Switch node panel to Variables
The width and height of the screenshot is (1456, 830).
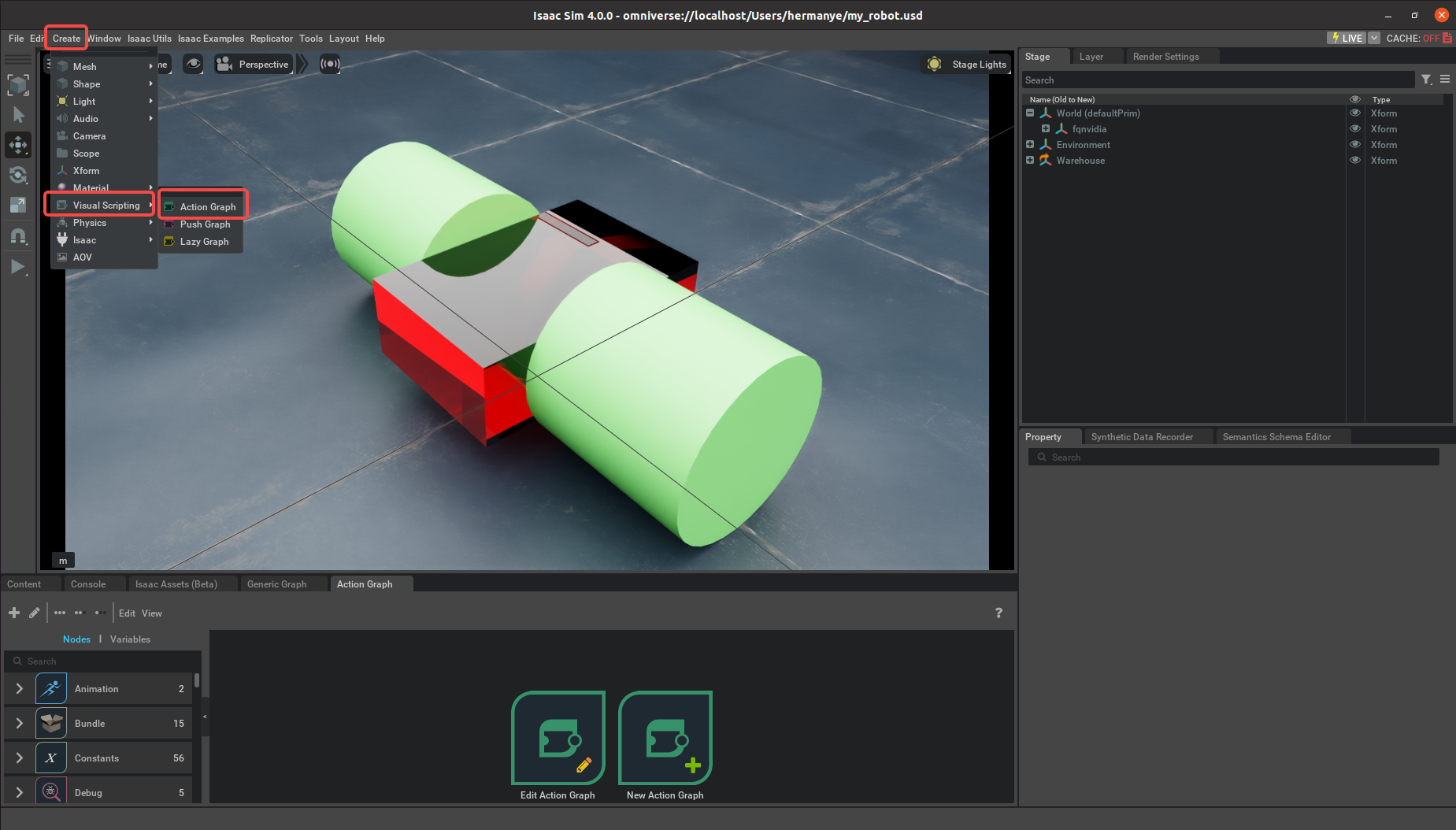(x=130, y=639)
